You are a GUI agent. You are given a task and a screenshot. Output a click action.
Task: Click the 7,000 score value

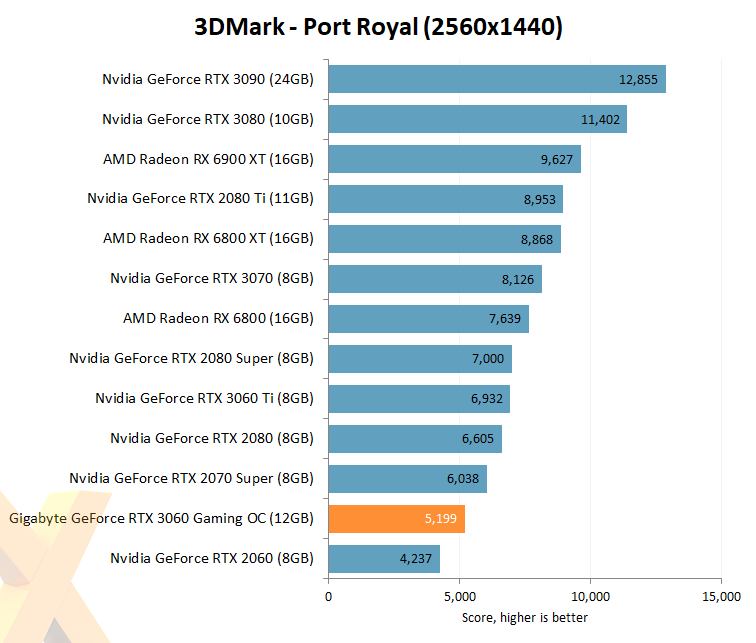(x=488, y=359)
